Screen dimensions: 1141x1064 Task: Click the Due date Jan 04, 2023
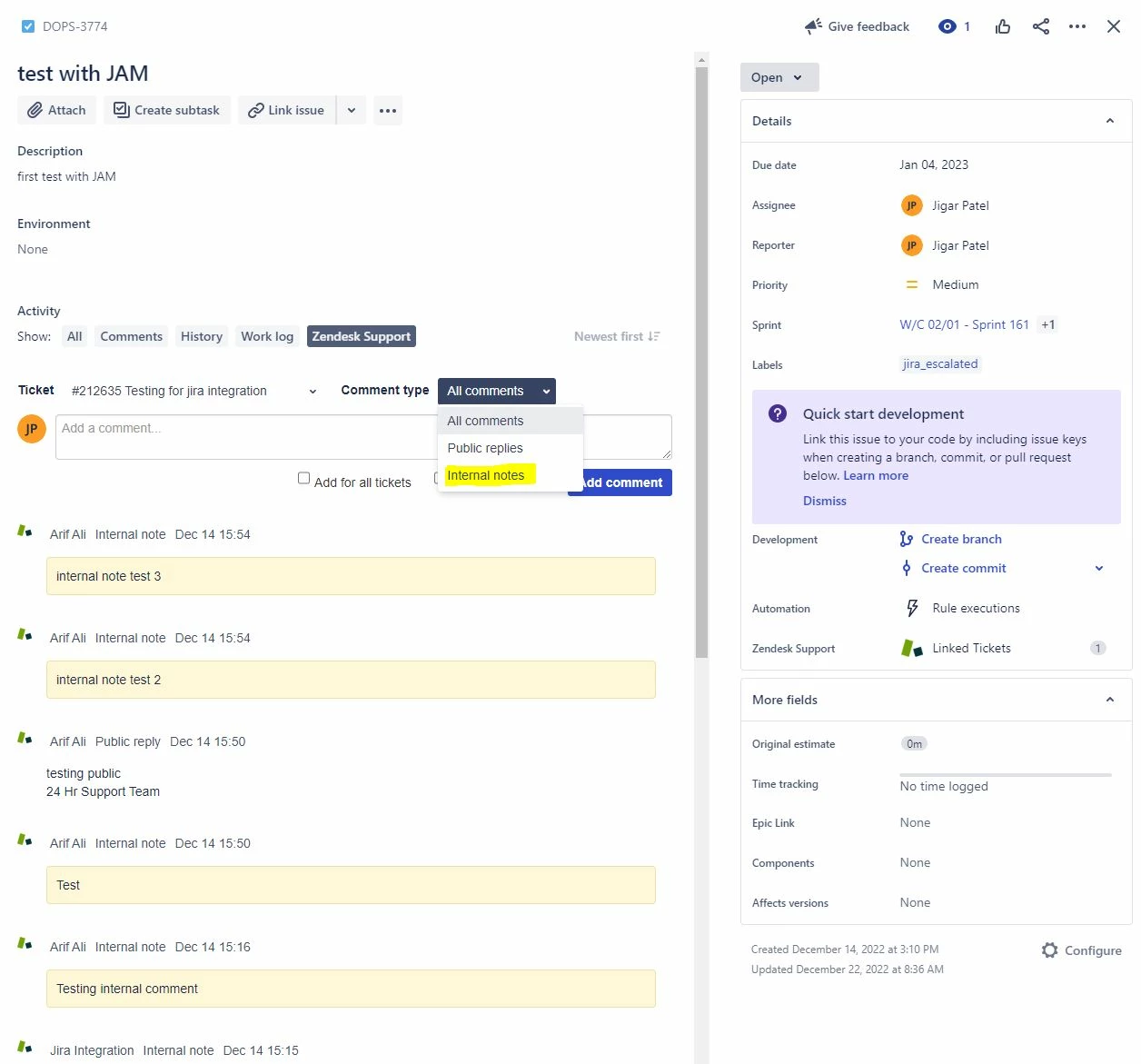(x=934, y=164)
